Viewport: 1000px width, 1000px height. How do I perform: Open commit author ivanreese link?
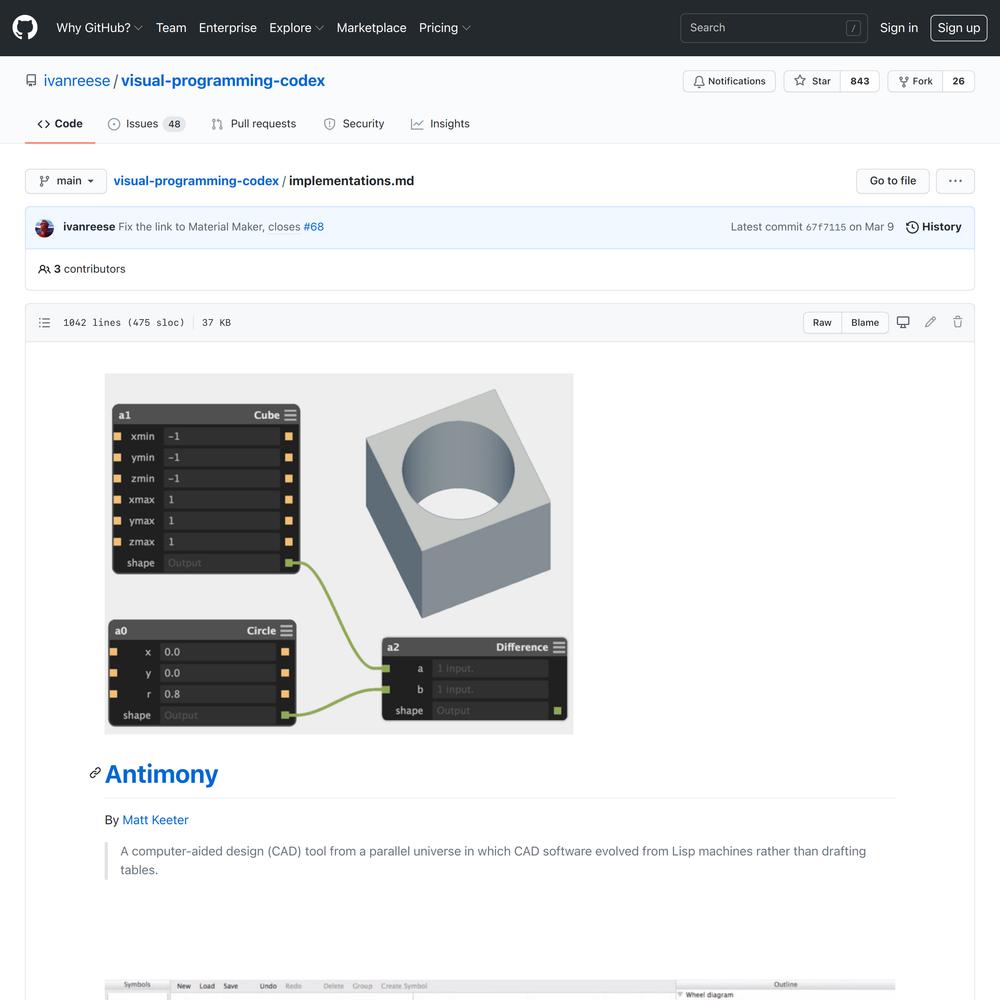point(89,227)
